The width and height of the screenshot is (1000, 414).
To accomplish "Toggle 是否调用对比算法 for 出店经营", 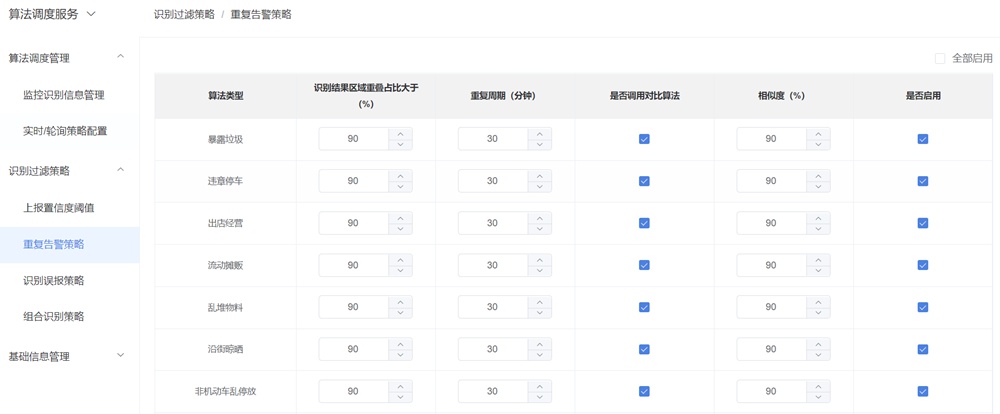I will click(644, 223).
